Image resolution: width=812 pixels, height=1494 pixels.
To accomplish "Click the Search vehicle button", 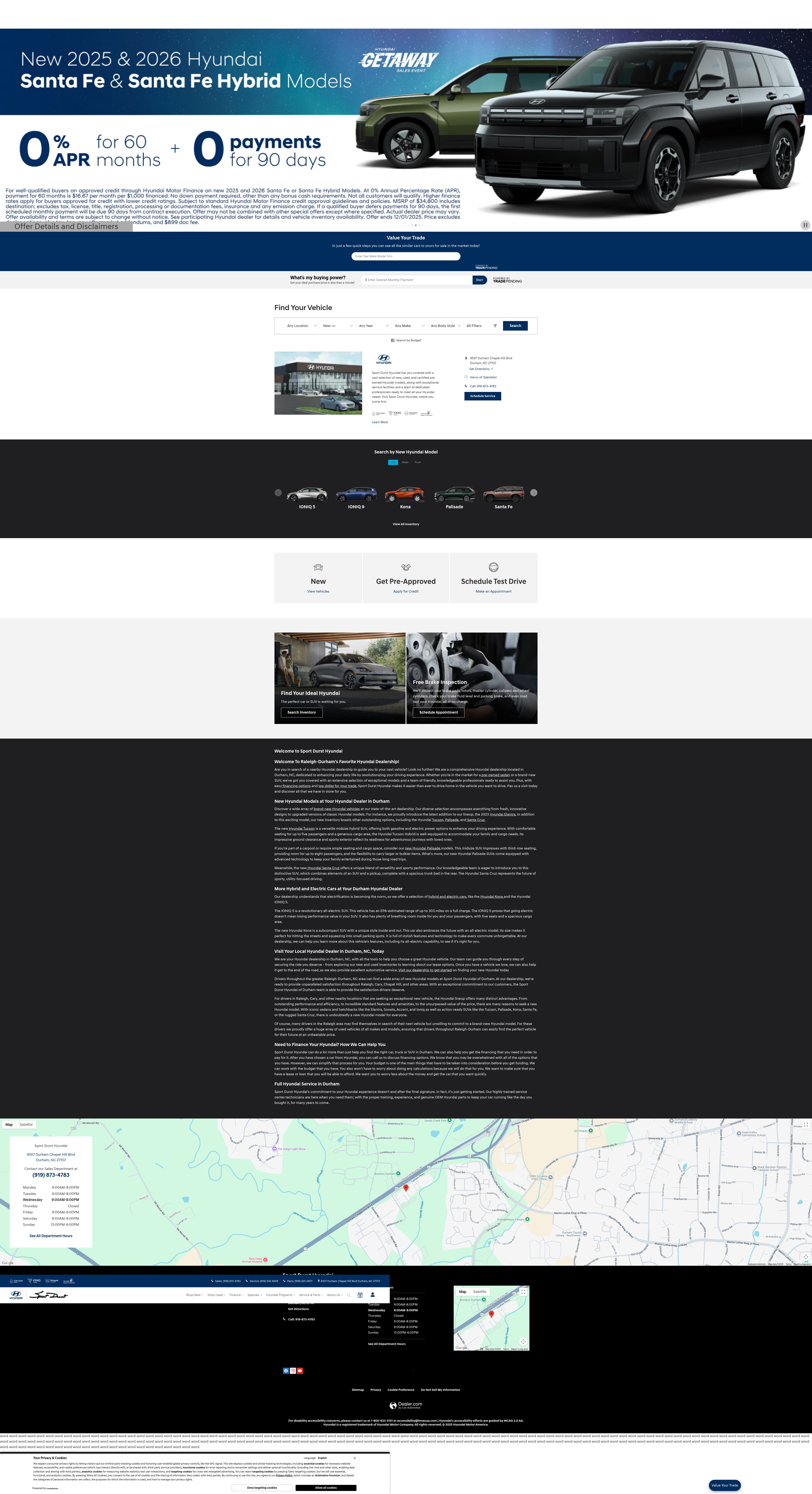I will point(515,326).
